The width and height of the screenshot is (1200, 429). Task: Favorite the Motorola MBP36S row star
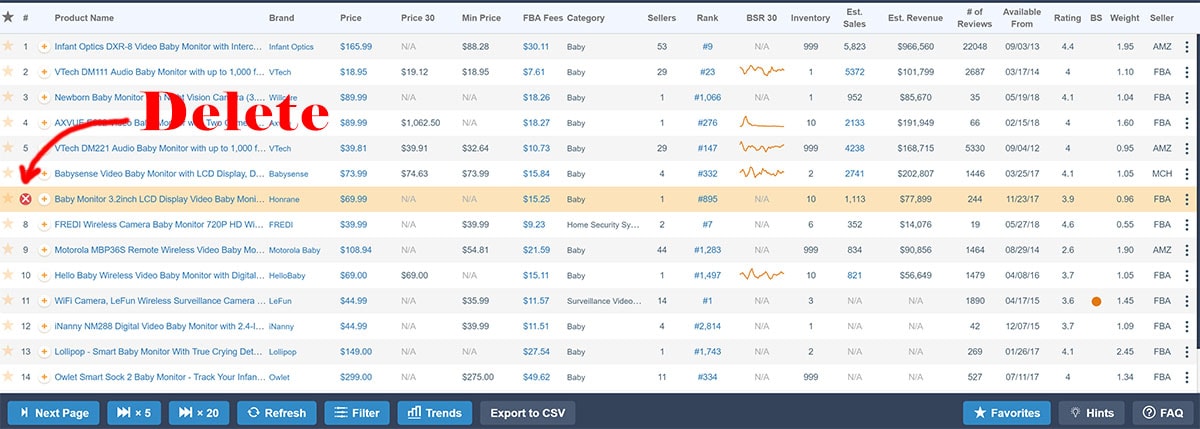point(9,249)
